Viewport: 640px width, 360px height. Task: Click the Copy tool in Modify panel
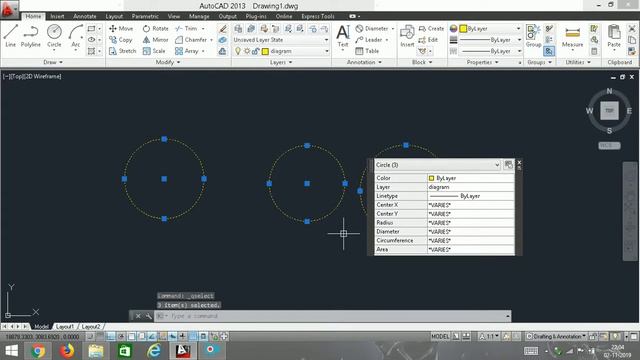tap(120, 40)
